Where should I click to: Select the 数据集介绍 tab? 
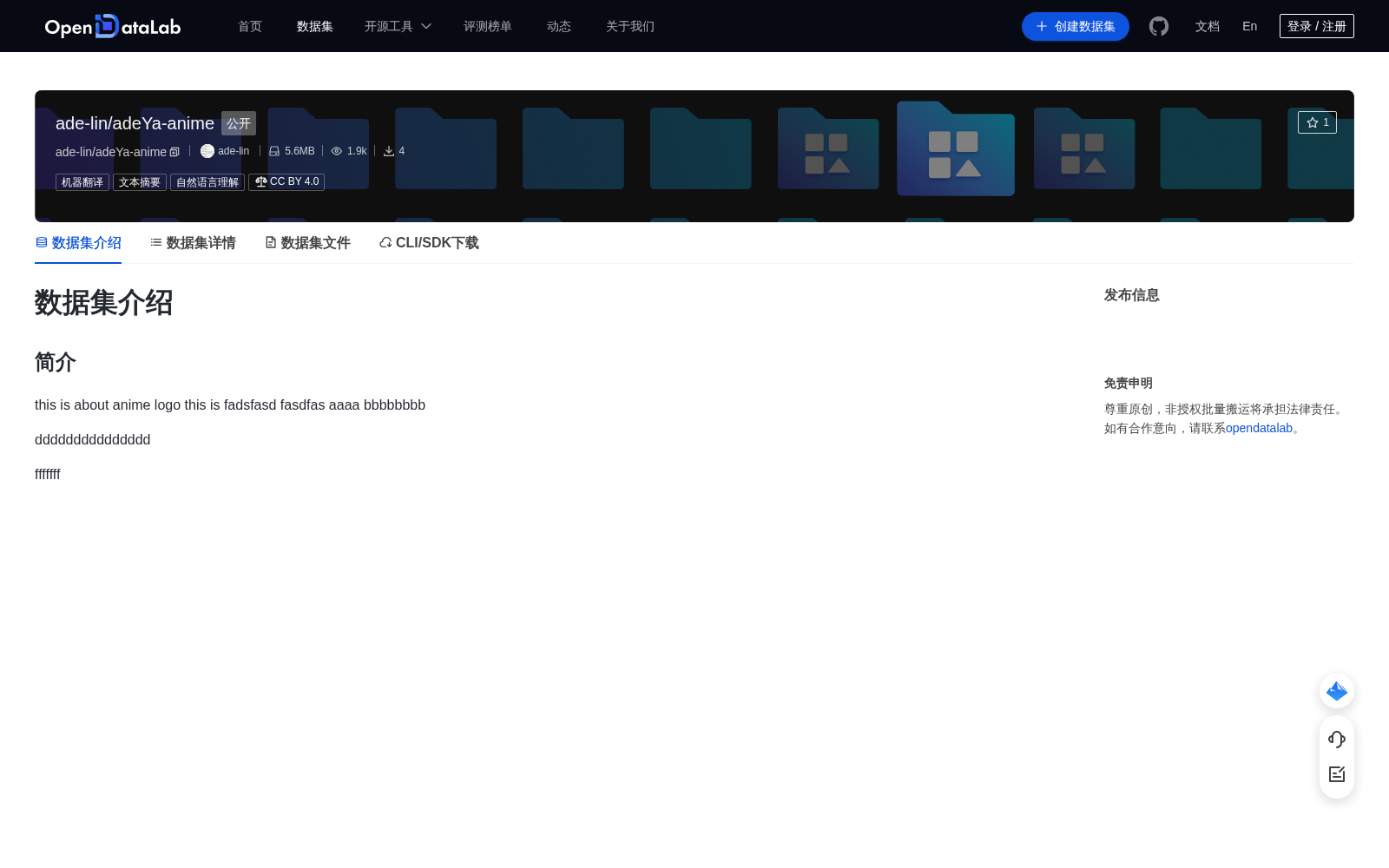(x=78, y=243)
